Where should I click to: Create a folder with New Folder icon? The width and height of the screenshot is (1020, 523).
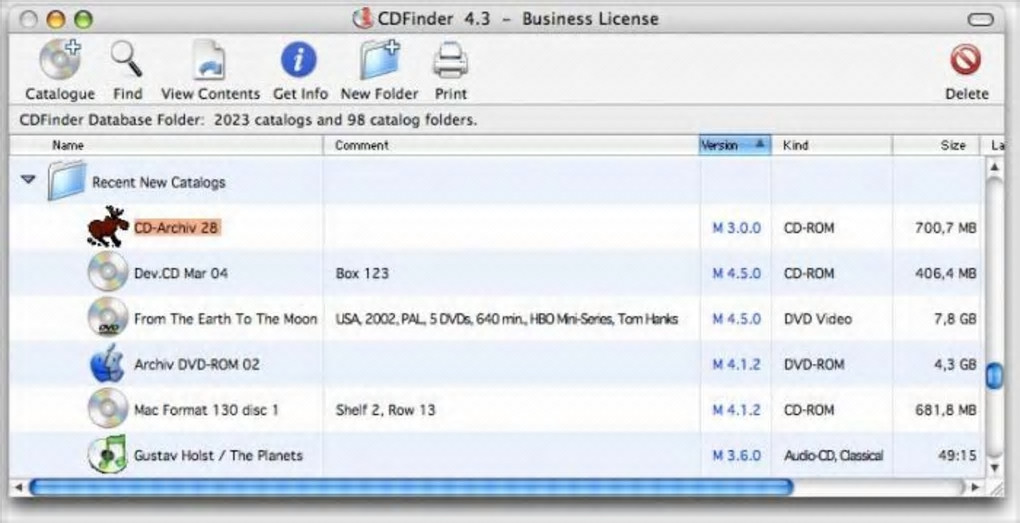click(x=381, y=60)
